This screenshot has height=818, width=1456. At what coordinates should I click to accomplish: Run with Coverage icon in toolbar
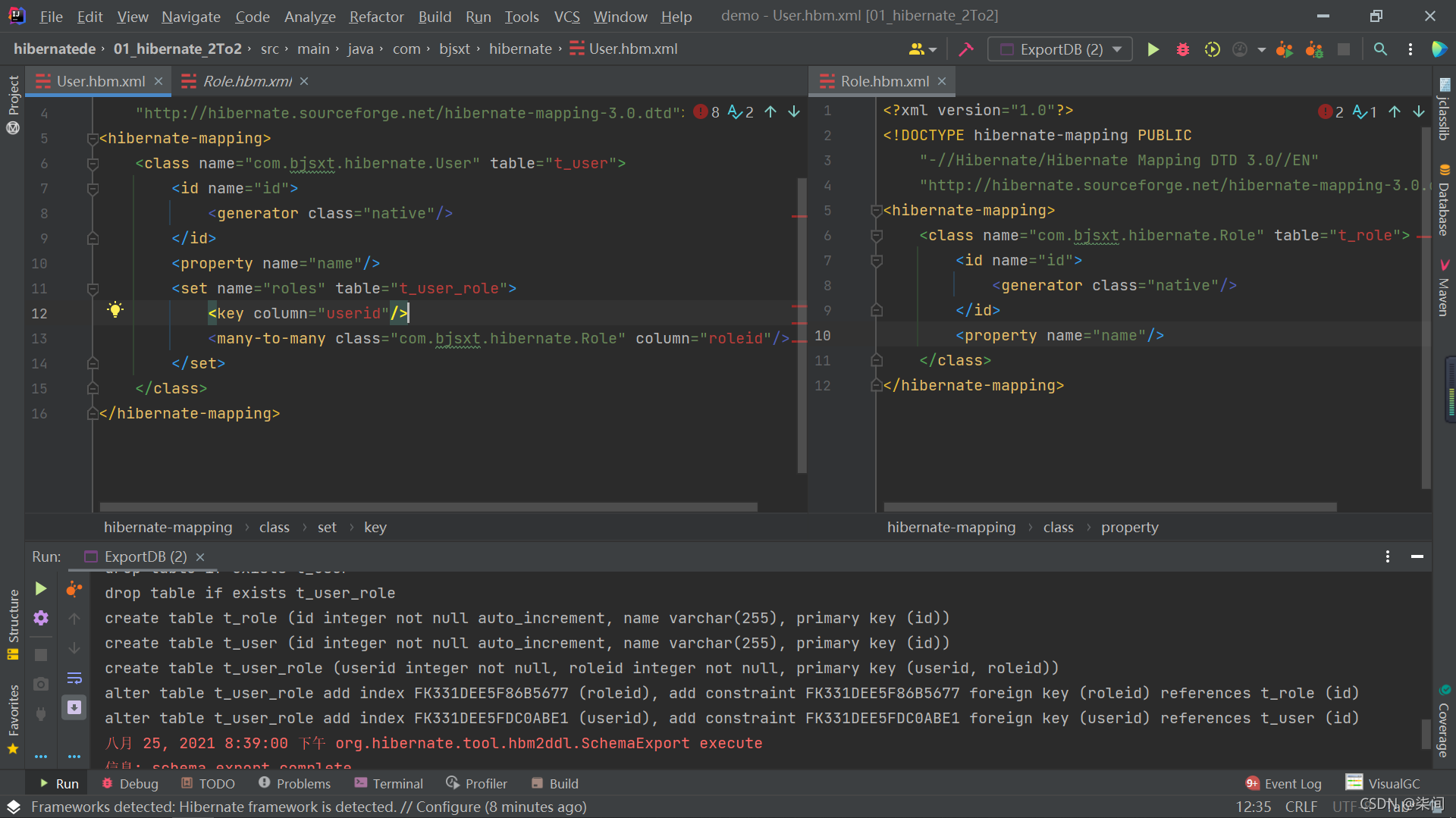point(1212,49)
